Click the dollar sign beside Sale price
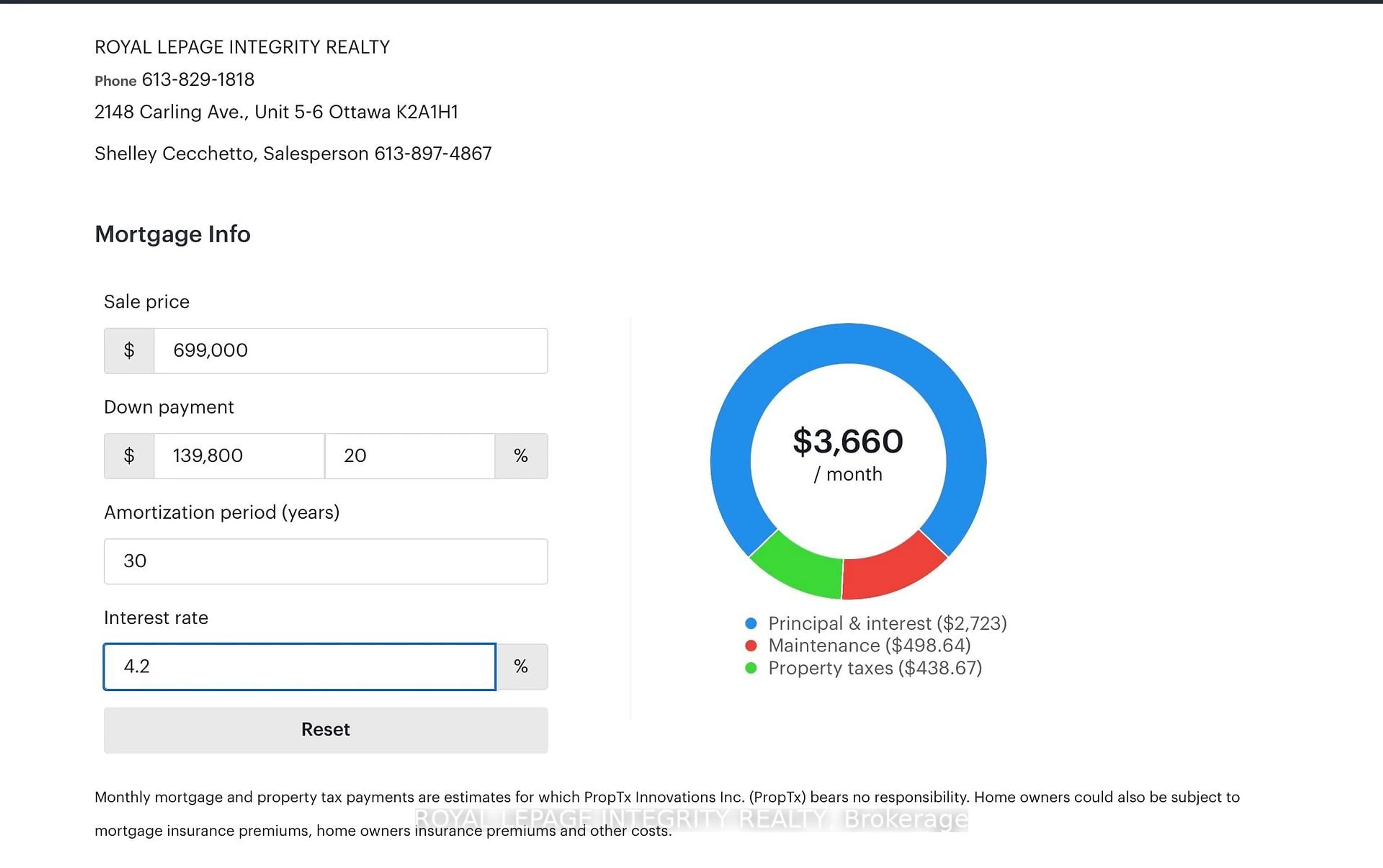 [129, 351]
